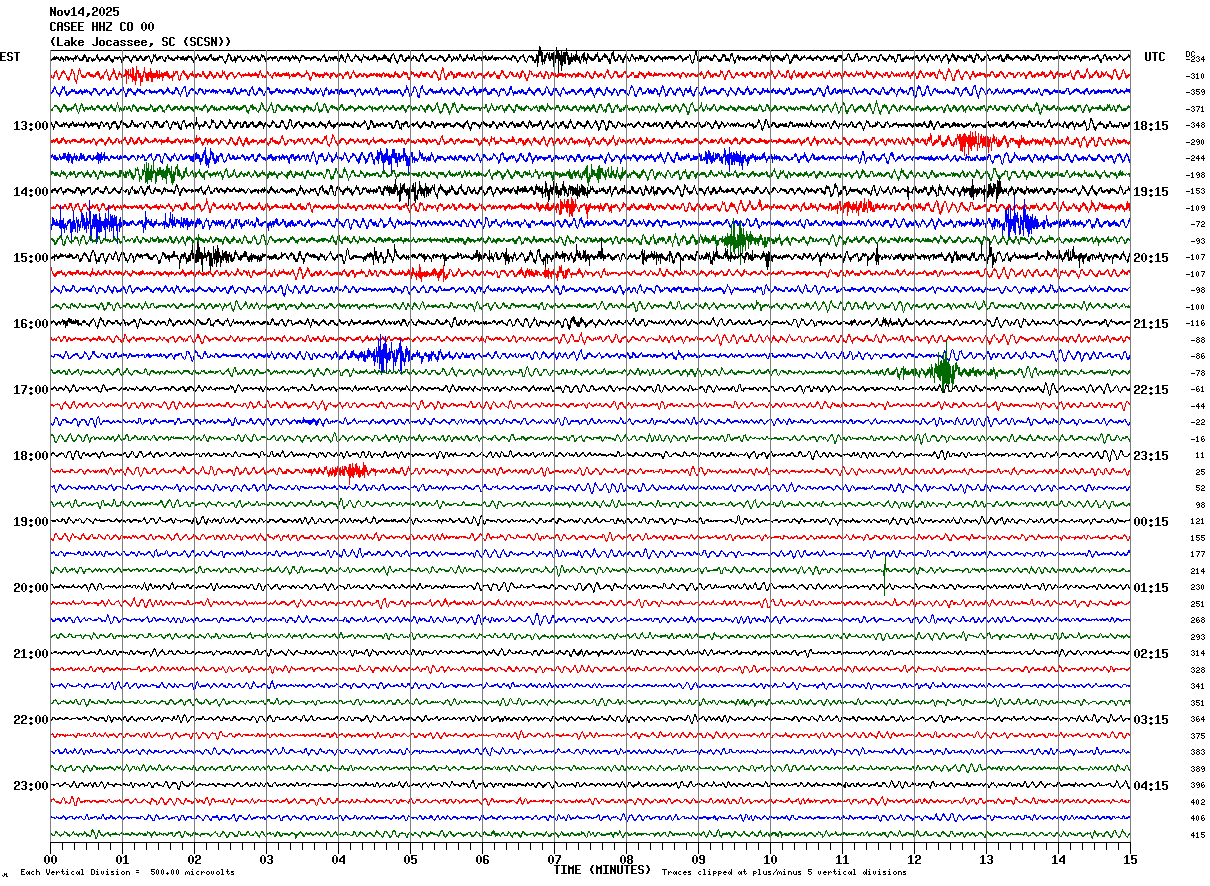Select the 20:00 EST hour label
This screenshot has height=886, width=1210.
point(31,588)
